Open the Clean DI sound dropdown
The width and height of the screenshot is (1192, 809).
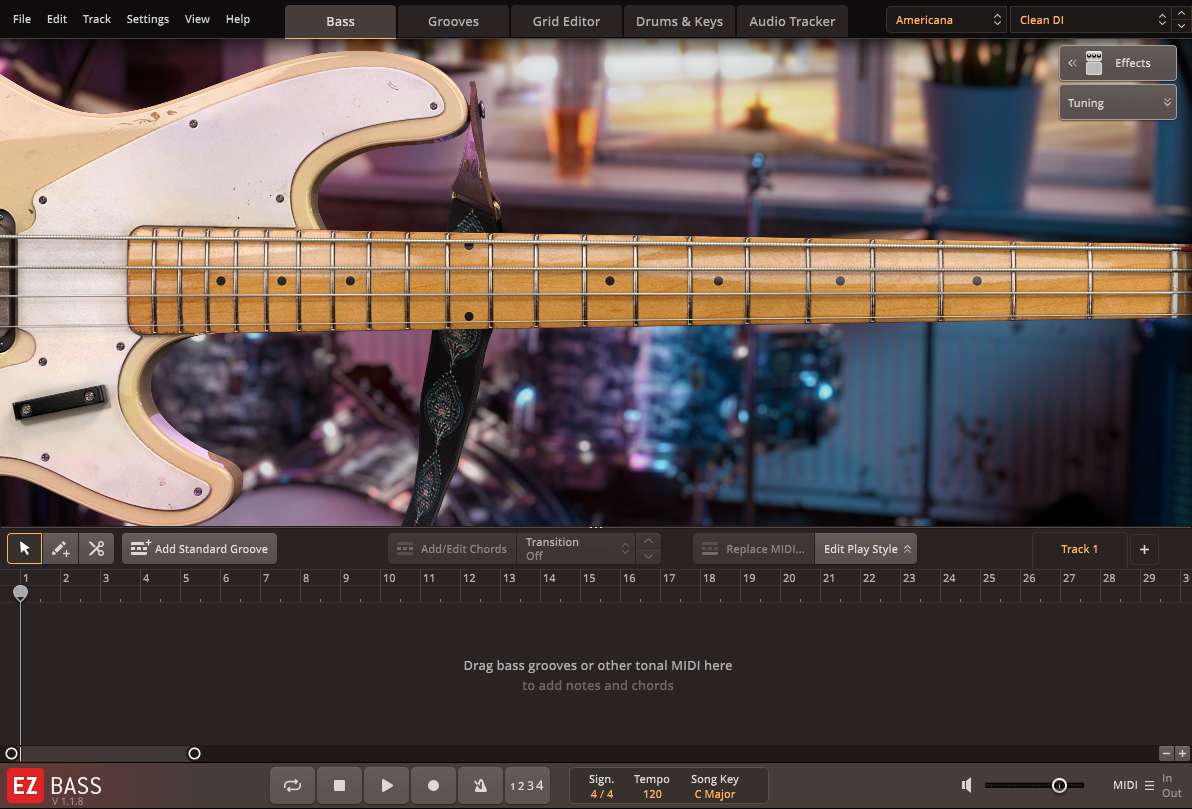(1085, 19)
